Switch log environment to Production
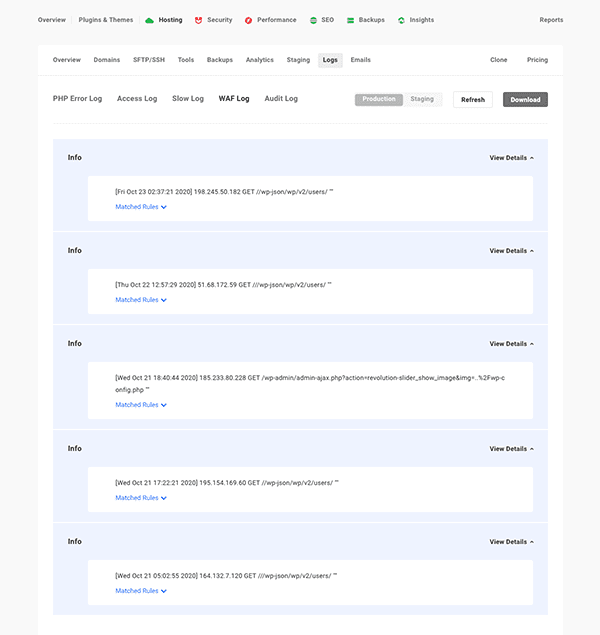 pyautogui.click(x=379, y=99)
